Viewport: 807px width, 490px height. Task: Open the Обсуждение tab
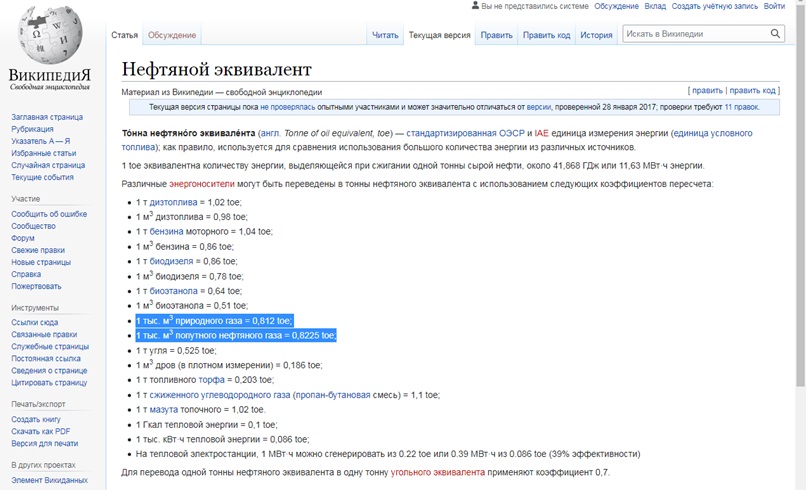[x=172, y=35]
